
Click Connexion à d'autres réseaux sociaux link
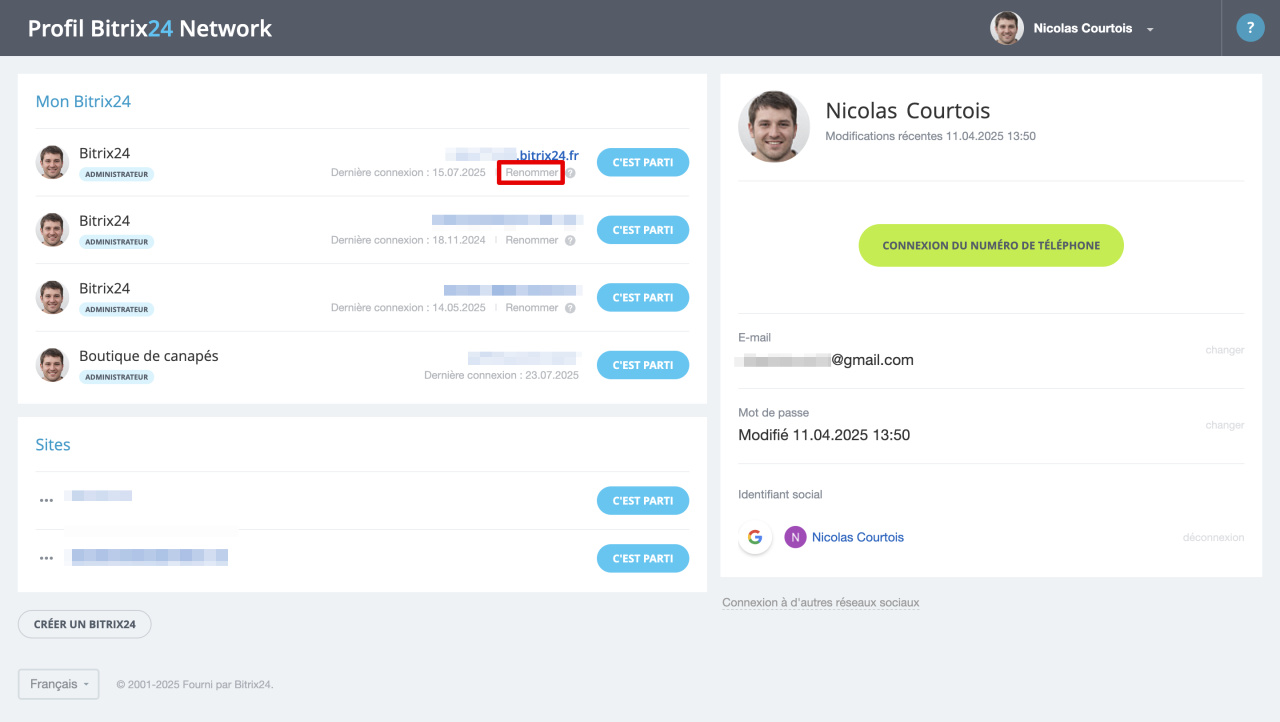821,602
